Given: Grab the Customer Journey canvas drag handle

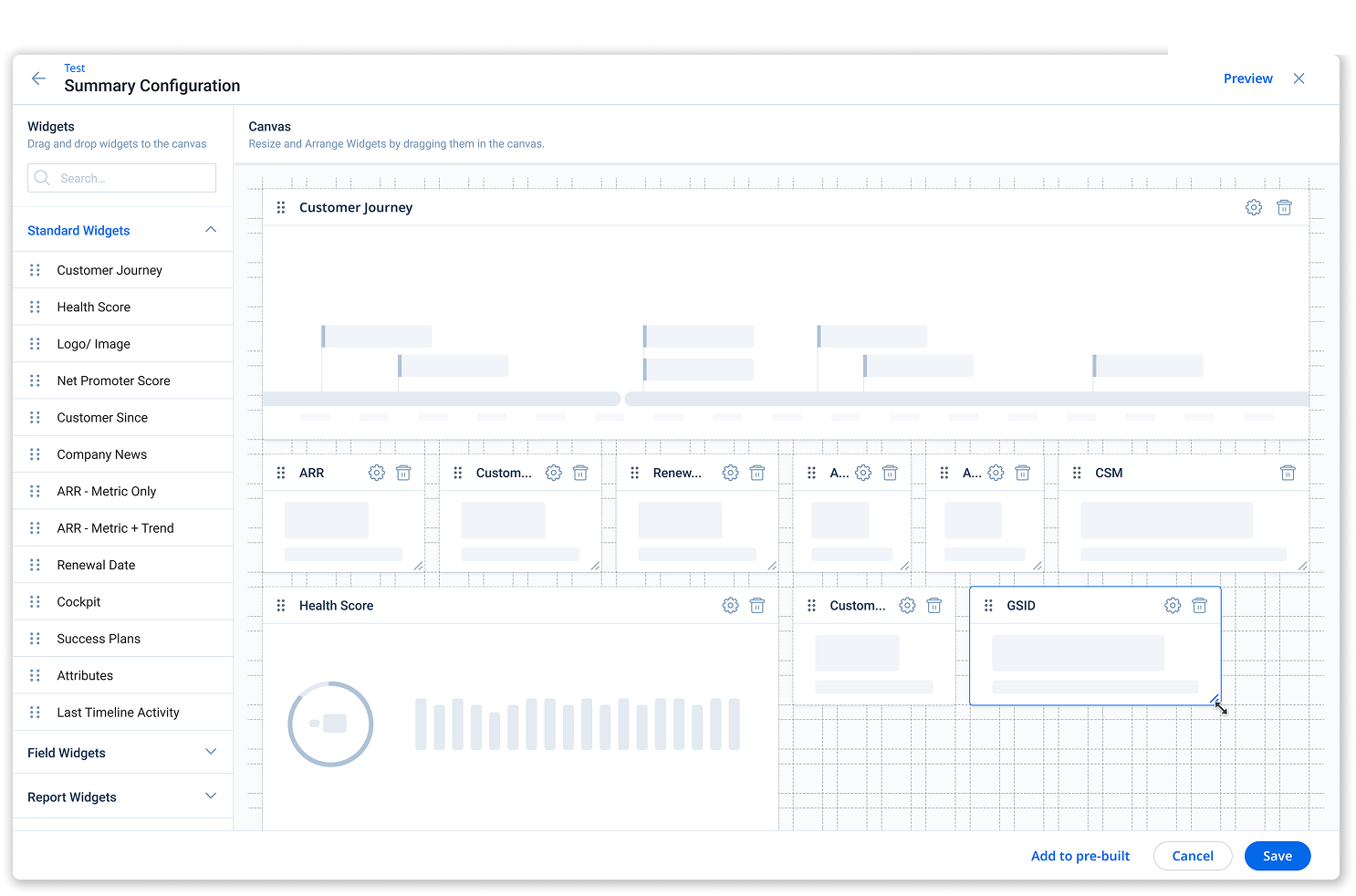Looking at the screenshot, I should point(281,208).
